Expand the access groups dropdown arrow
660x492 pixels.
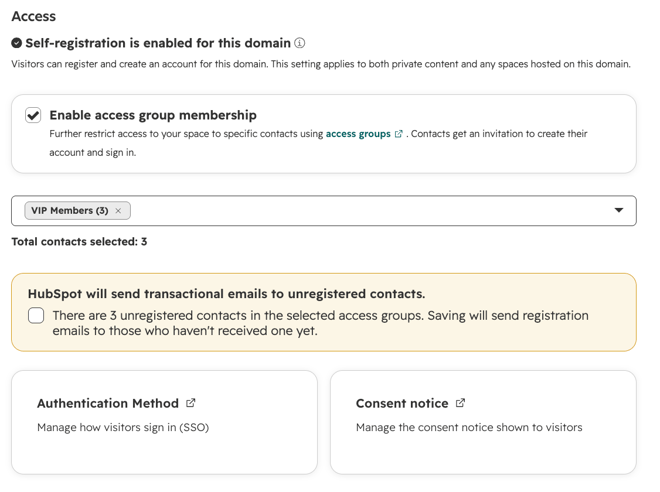click(618, 210)
